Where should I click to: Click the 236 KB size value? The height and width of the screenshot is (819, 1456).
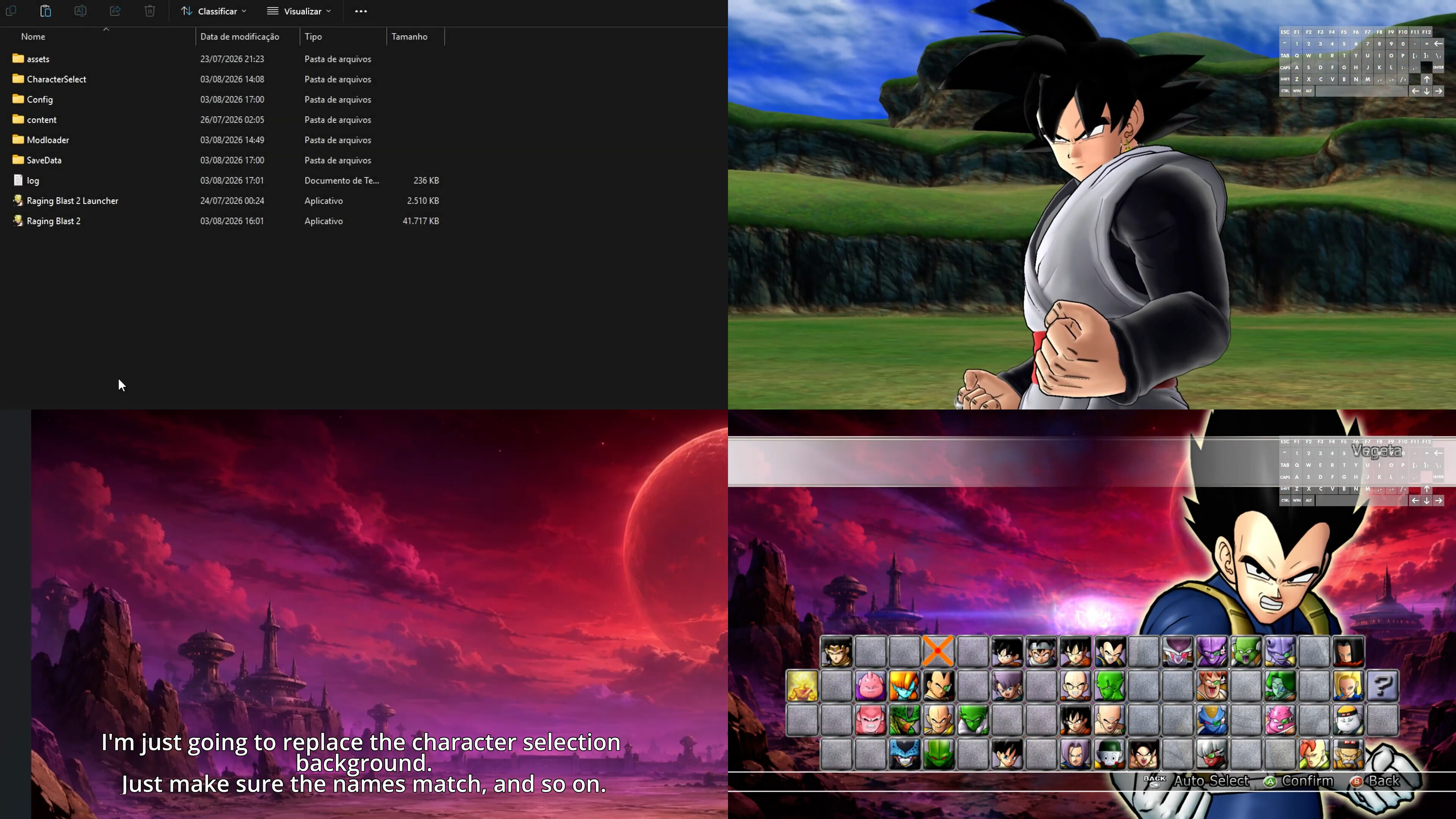click(426, 181)
